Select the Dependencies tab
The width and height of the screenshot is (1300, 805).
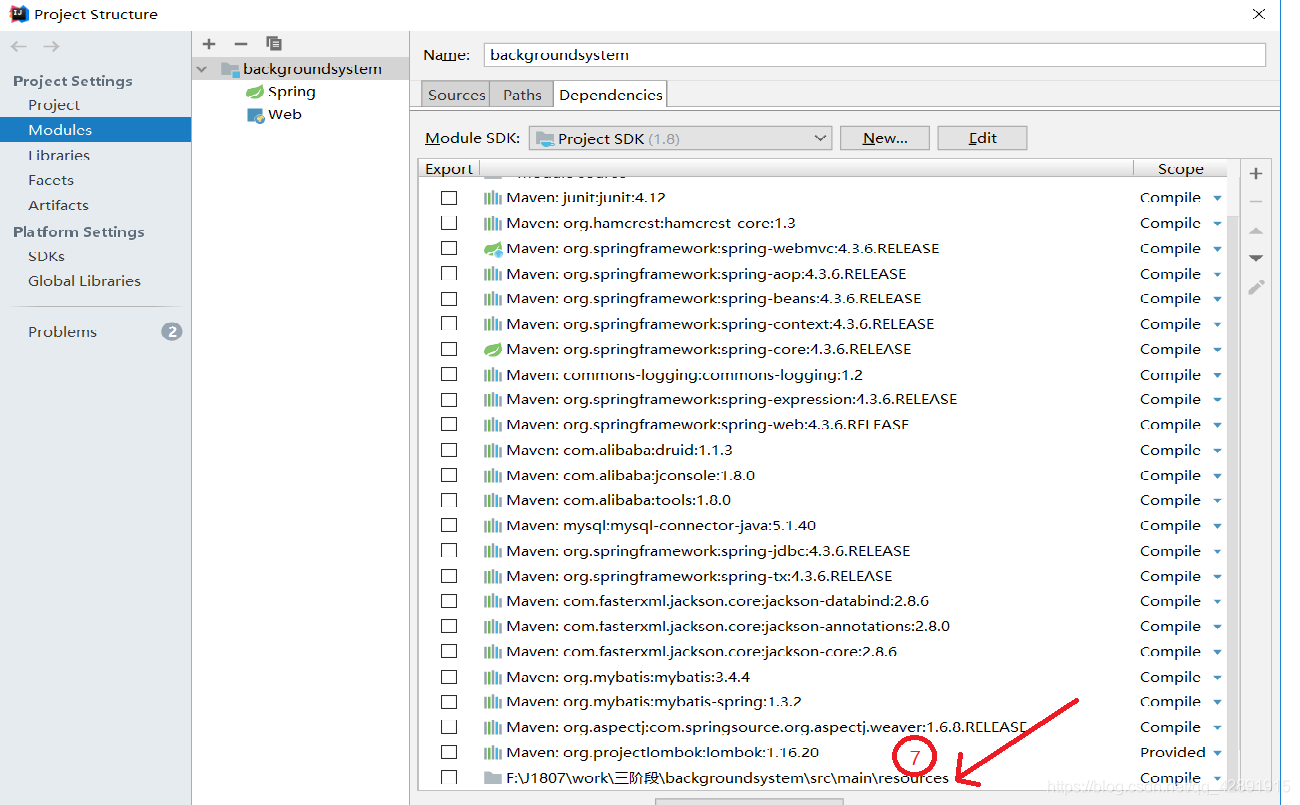pos(610,95)
